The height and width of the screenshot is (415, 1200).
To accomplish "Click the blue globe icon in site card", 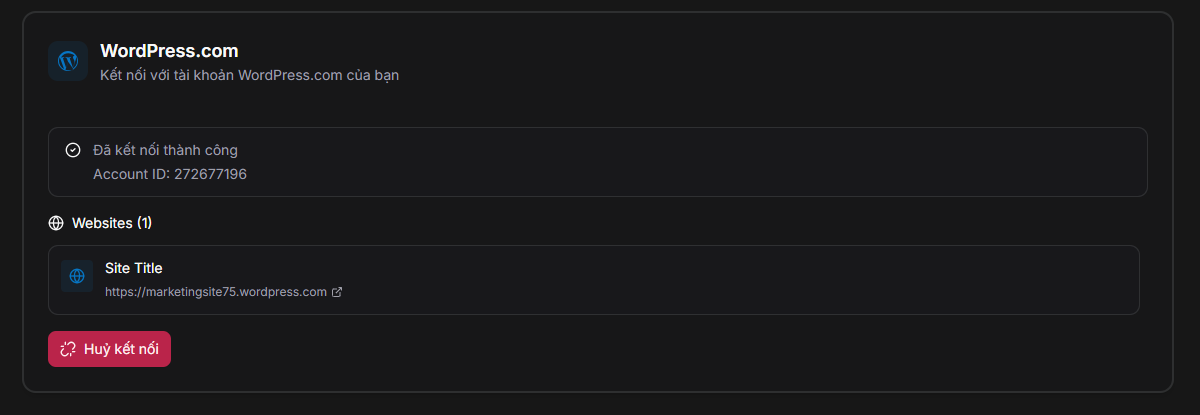I will 77,276.
